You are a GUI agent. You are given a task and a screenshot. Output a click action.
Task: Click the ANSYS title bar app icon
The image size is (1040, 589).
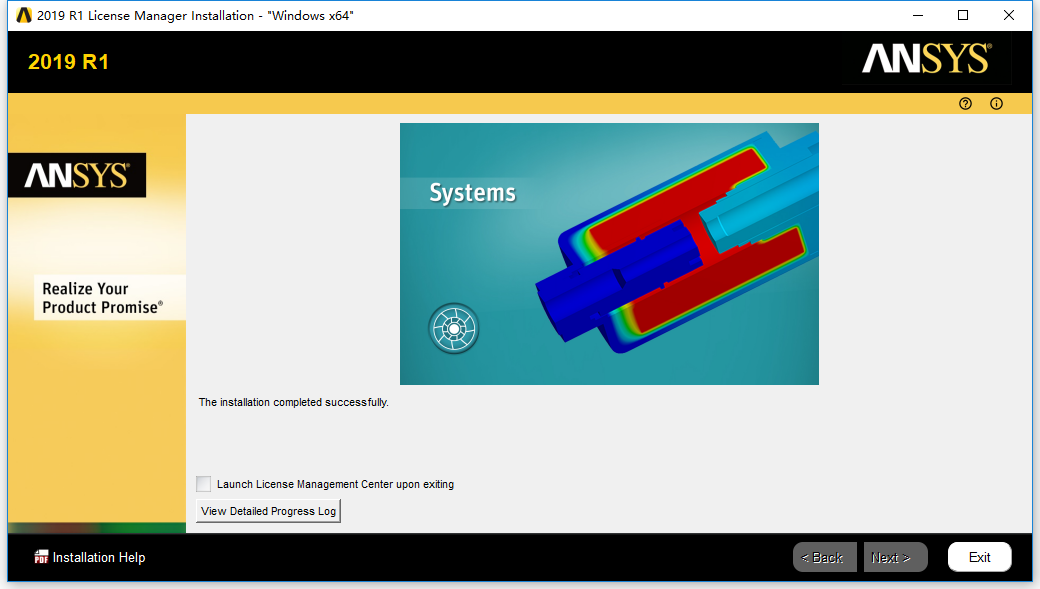[x=24, y=15]
